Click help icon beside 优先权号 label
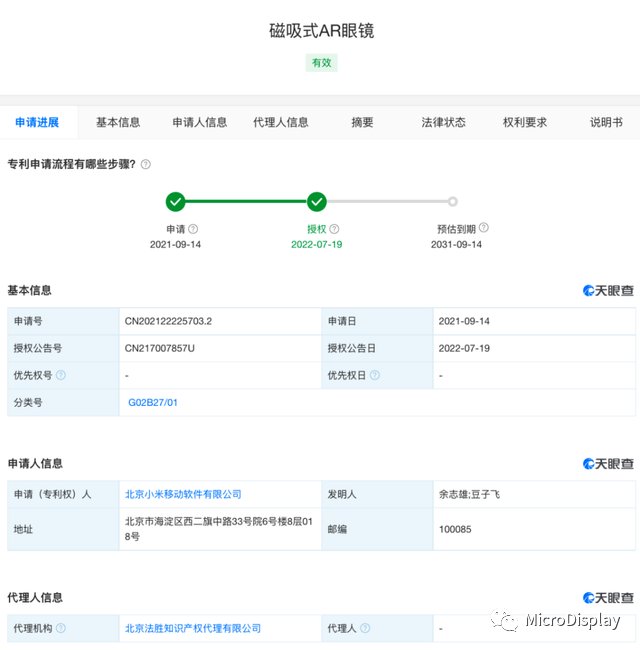 coord(61,375)
